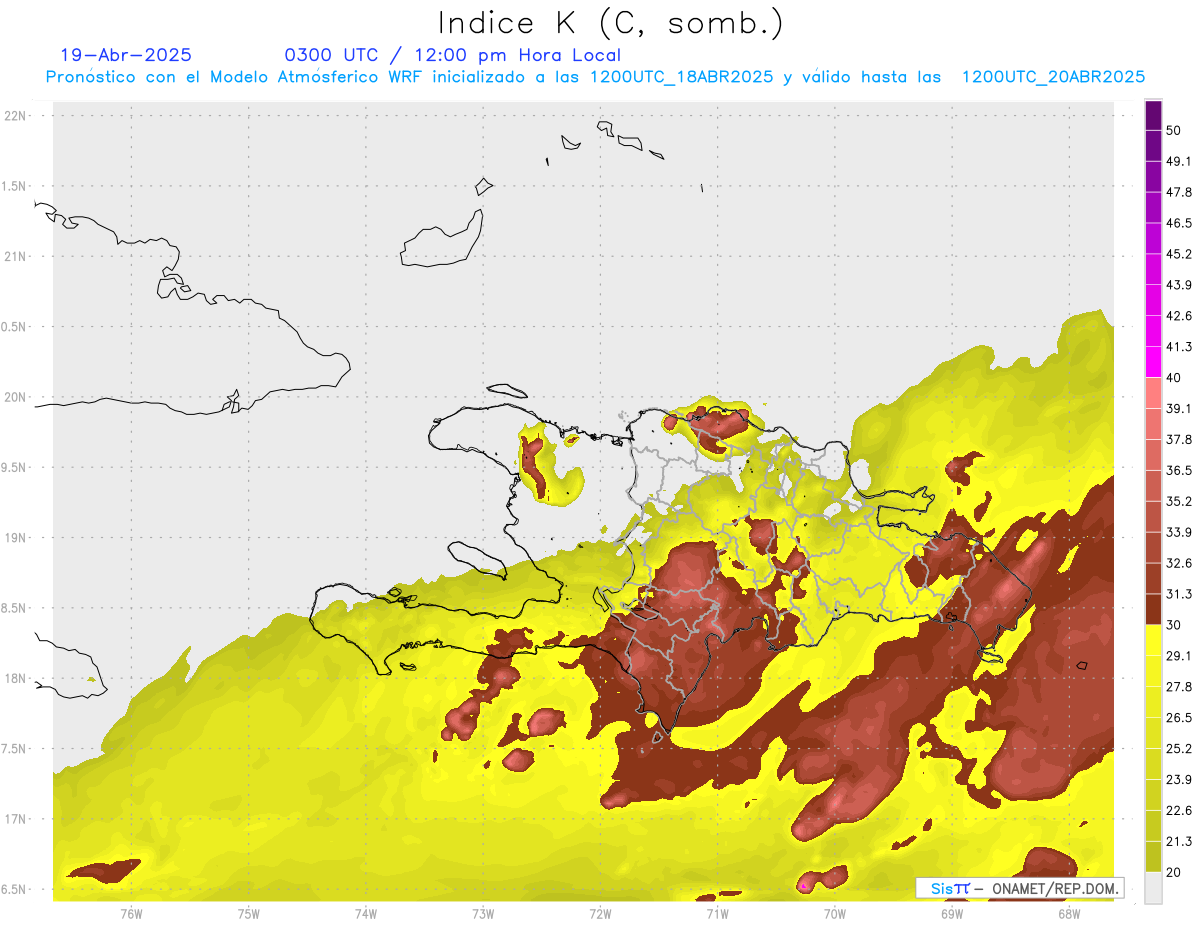Click the colorbar value '46.5'
Screen dimensions: 1200x927
pos(1179,223)
